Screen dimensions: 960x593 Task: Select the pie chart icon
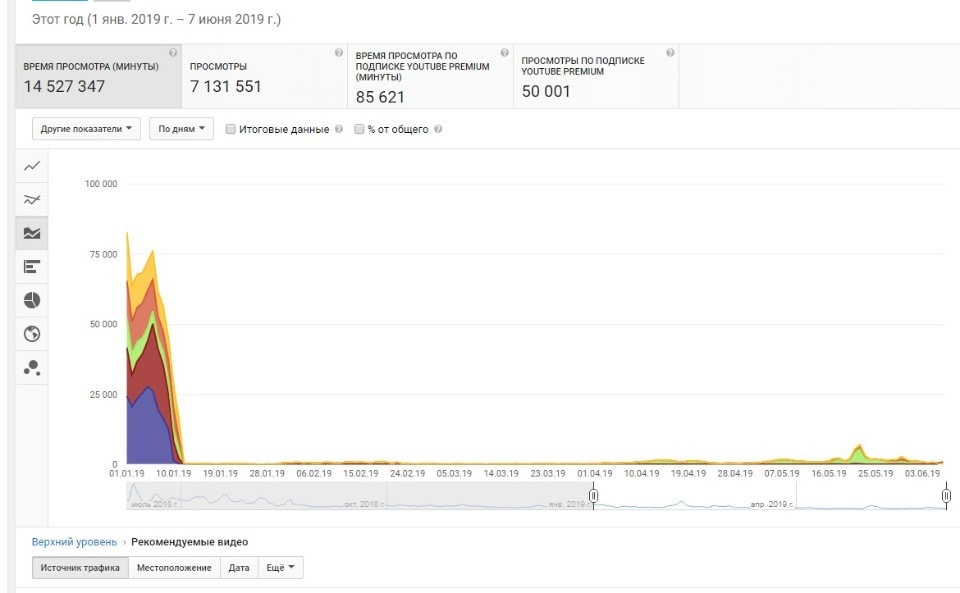[32, 300]
